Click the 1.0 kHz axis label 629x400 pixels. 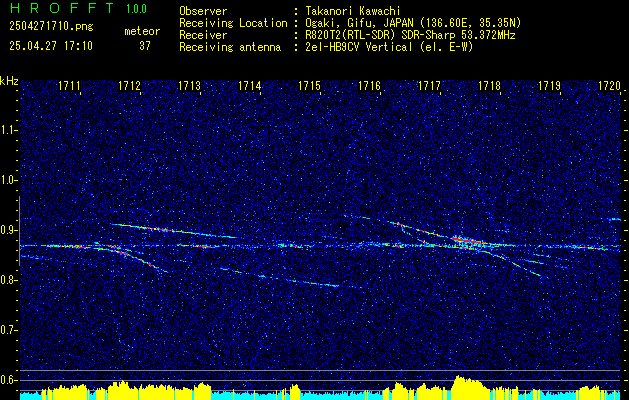(8, 180)
